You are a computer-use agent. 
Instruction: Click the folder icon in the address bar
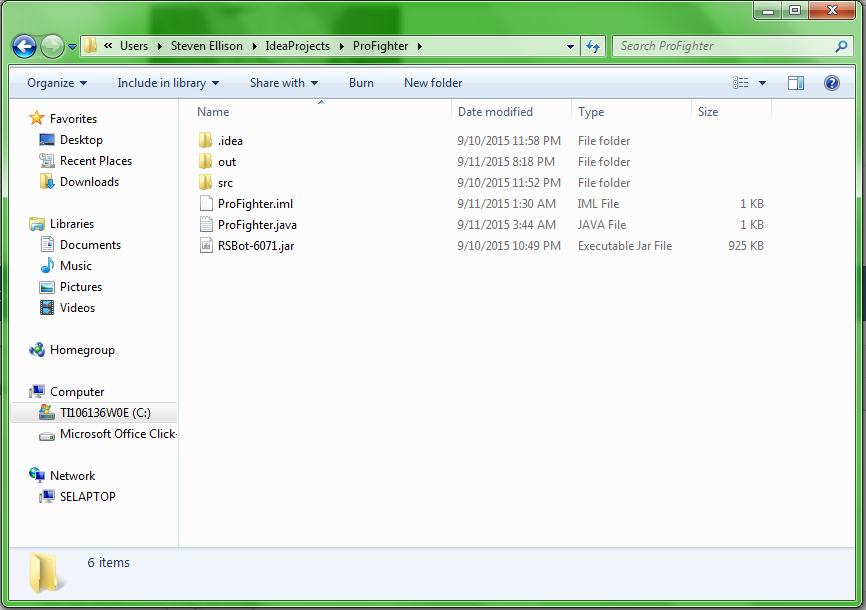click(x=91, y=46)
